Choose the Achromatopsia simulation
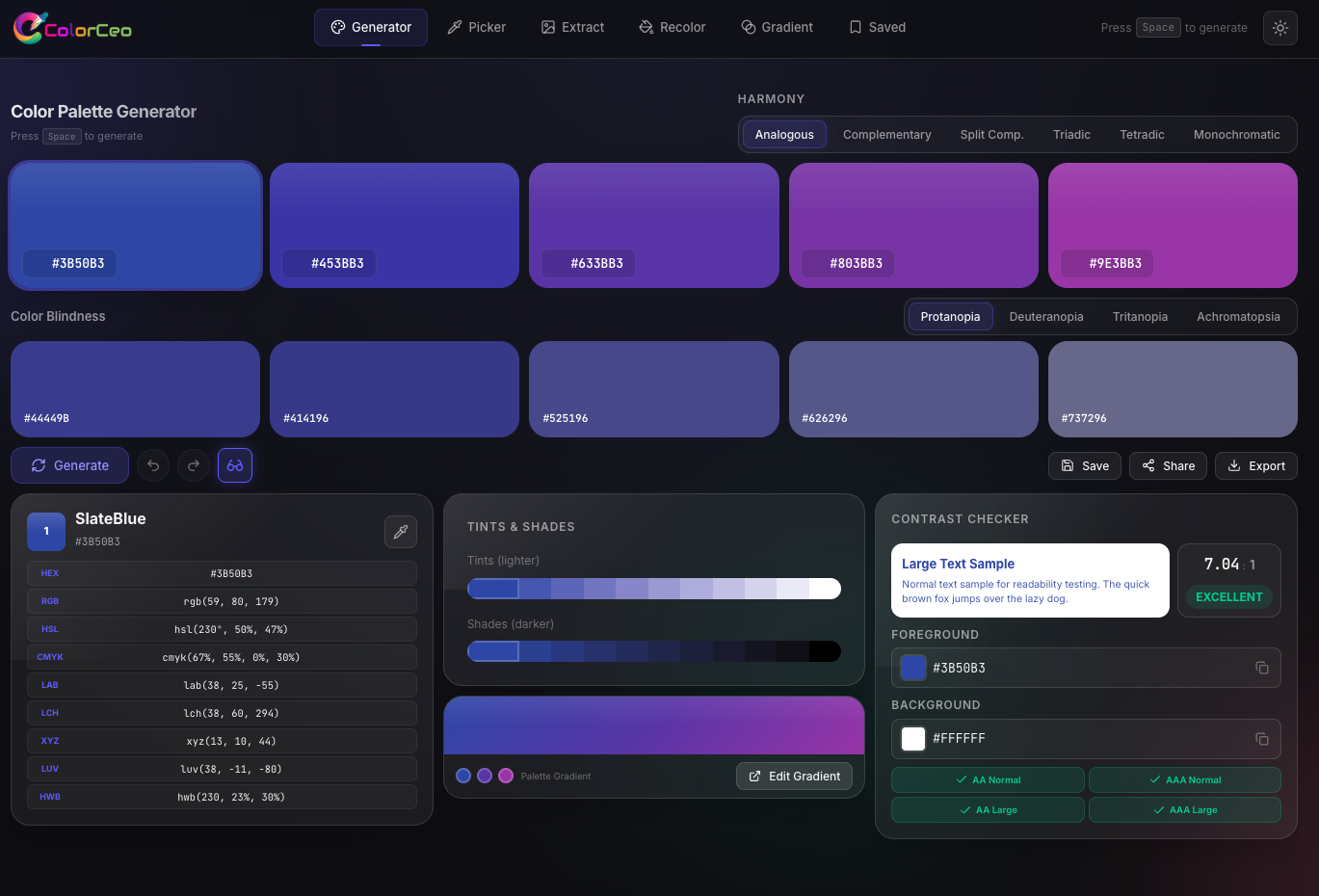1319x896 pixels. 1238,316
